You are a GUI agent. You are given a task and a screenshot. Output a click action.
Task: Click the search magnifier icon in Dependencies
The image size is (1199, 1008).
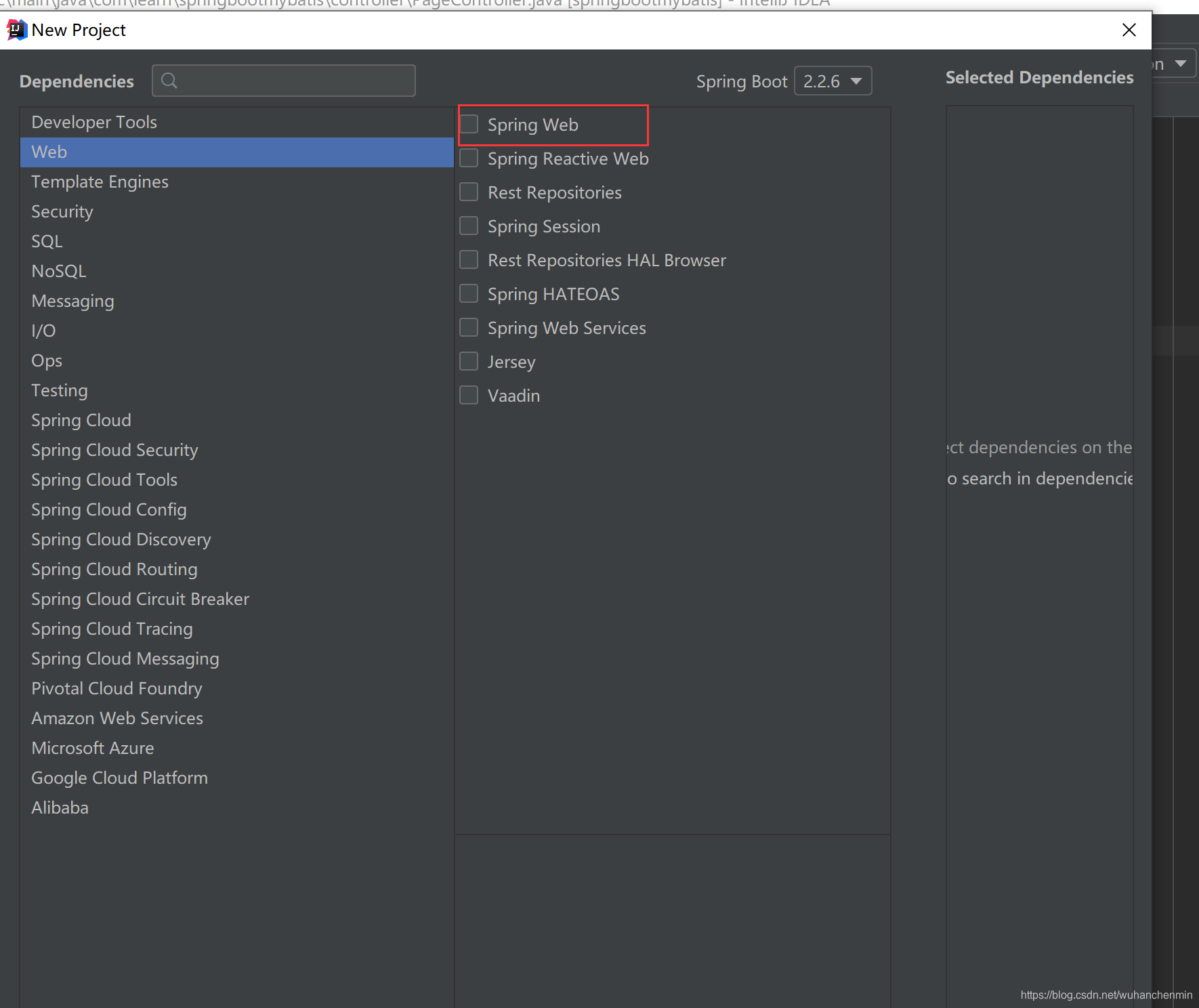[x=169, y=81]
